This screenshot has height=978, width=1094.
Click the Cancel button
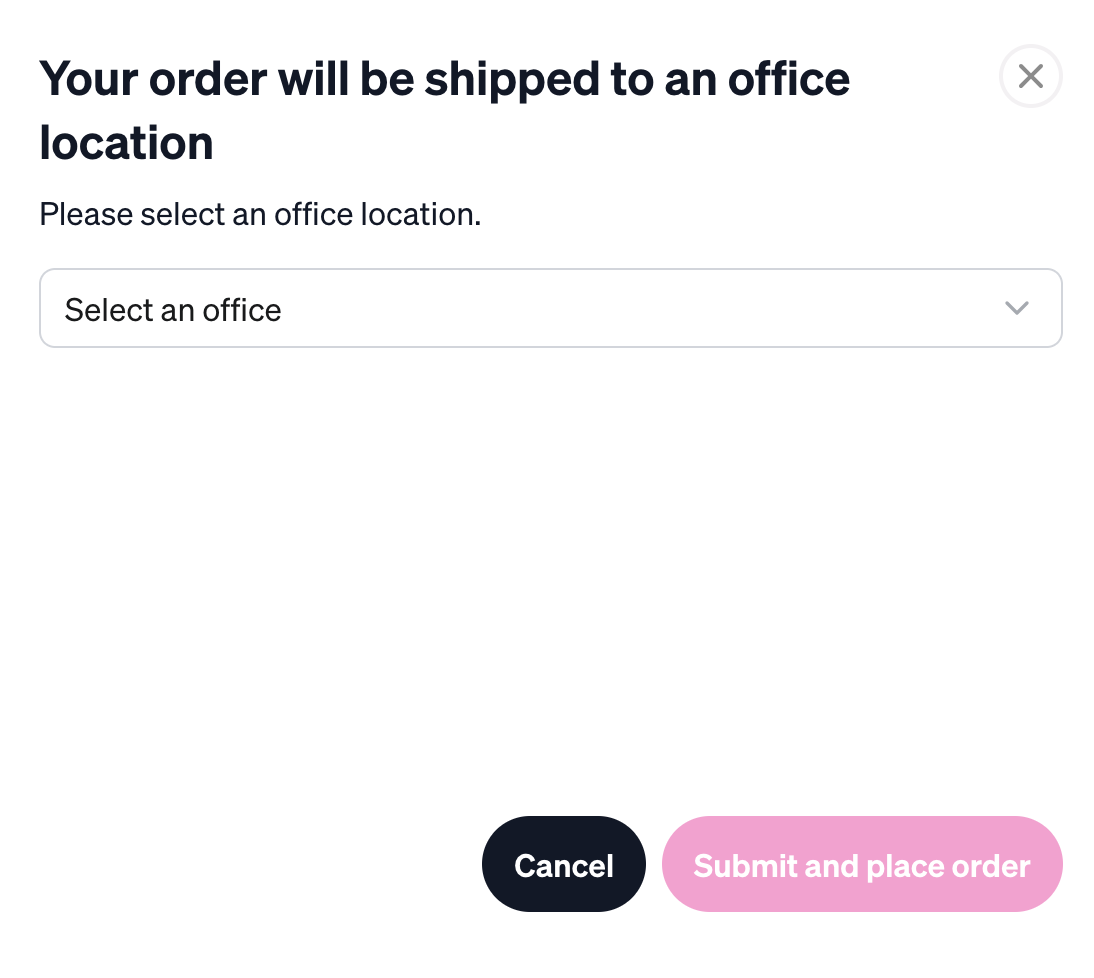pos(564,864)
